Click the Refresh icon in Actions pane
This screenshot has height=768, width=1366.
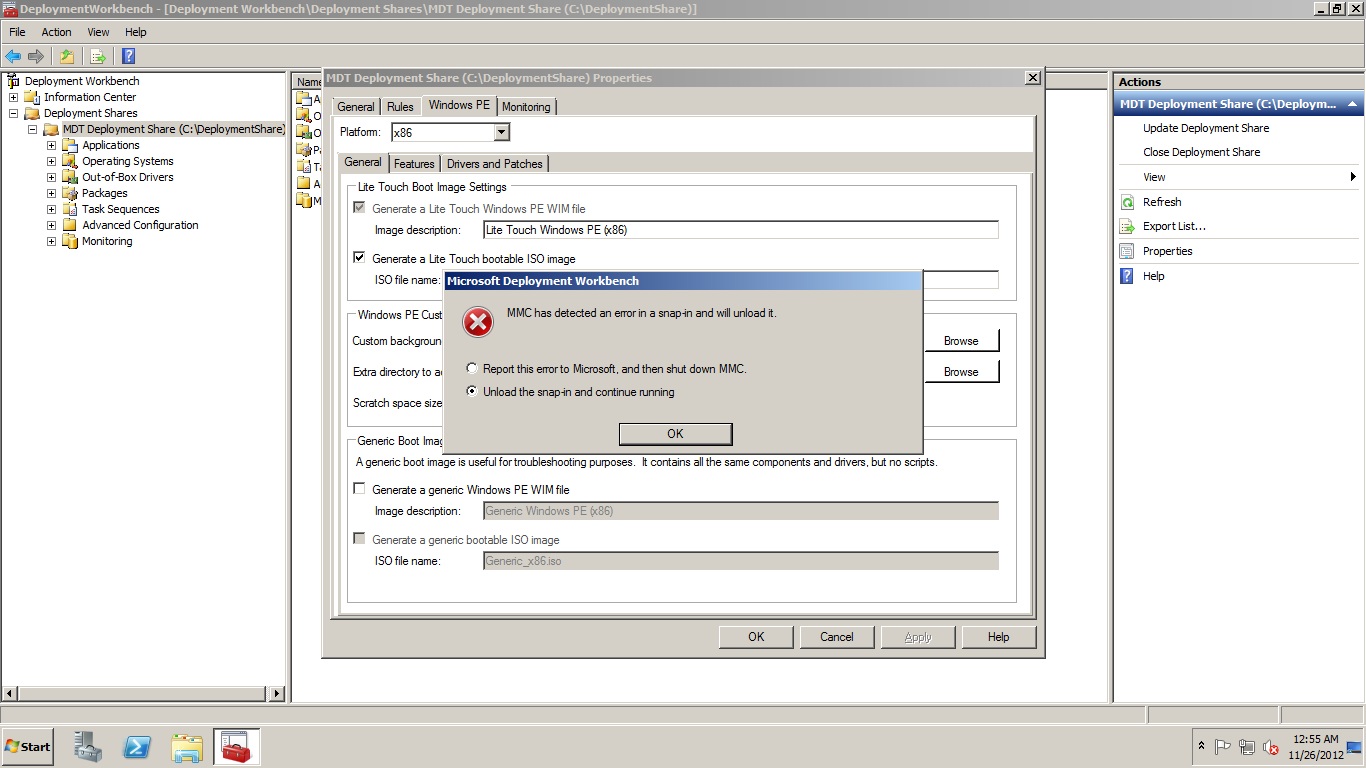click(1127, 202)
